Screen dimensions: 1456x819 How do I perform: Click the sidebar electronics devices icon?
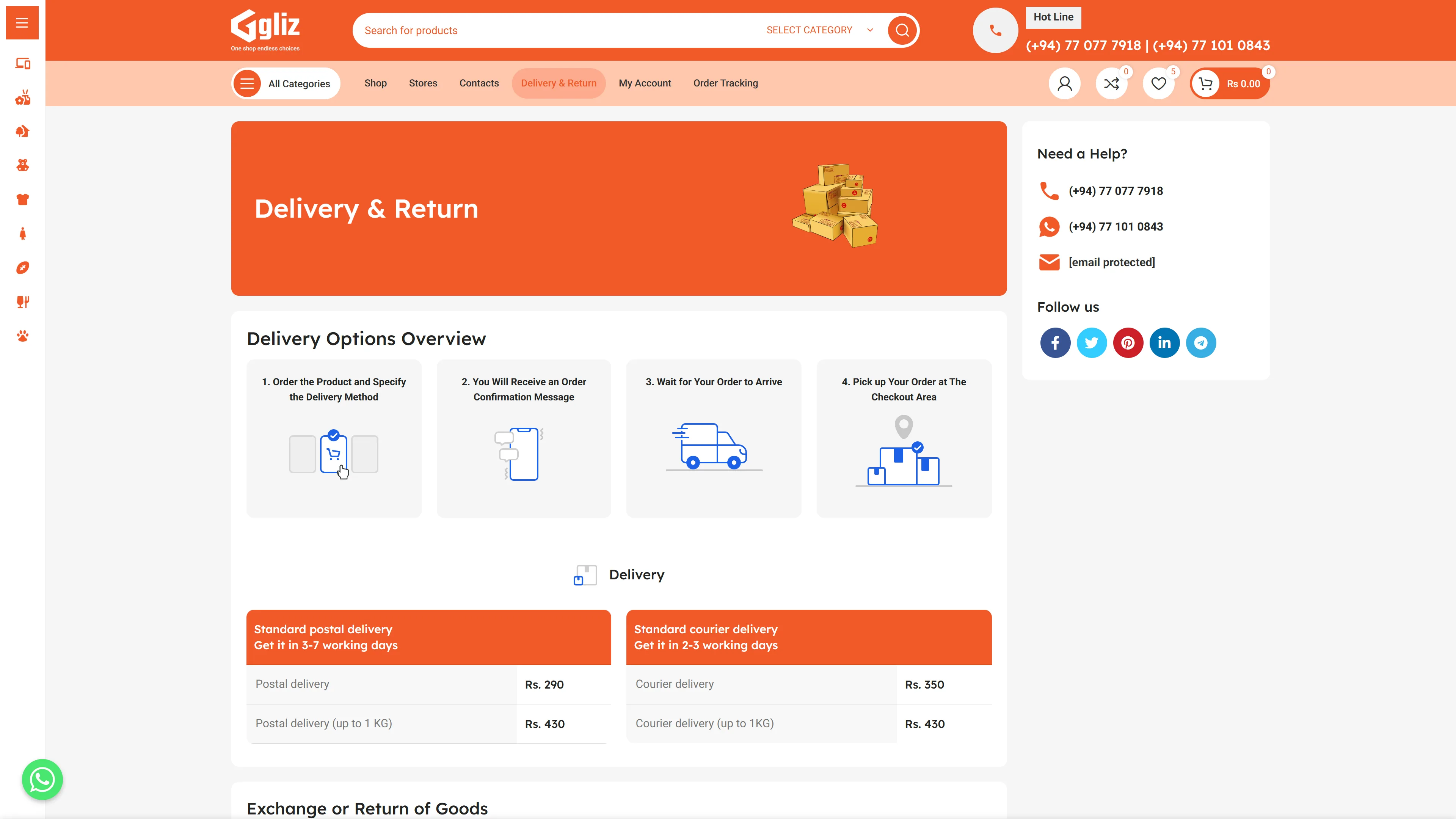pyautogui.click(x=23, y=63)
